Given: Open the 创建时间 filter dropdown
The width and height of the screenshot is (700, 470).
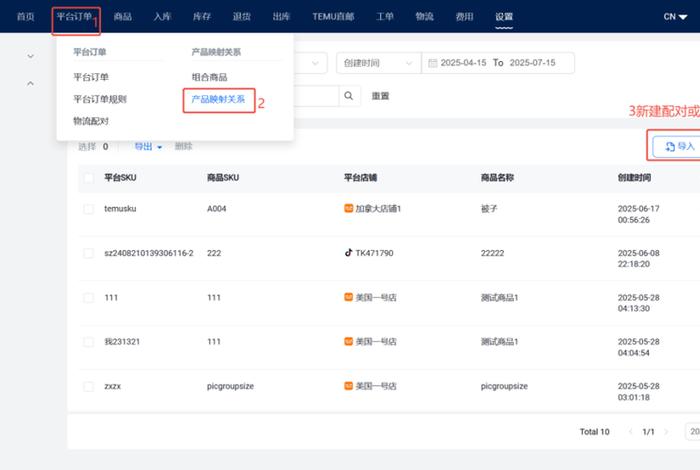Looking at the screenshot, I should [x=378, y=63].
